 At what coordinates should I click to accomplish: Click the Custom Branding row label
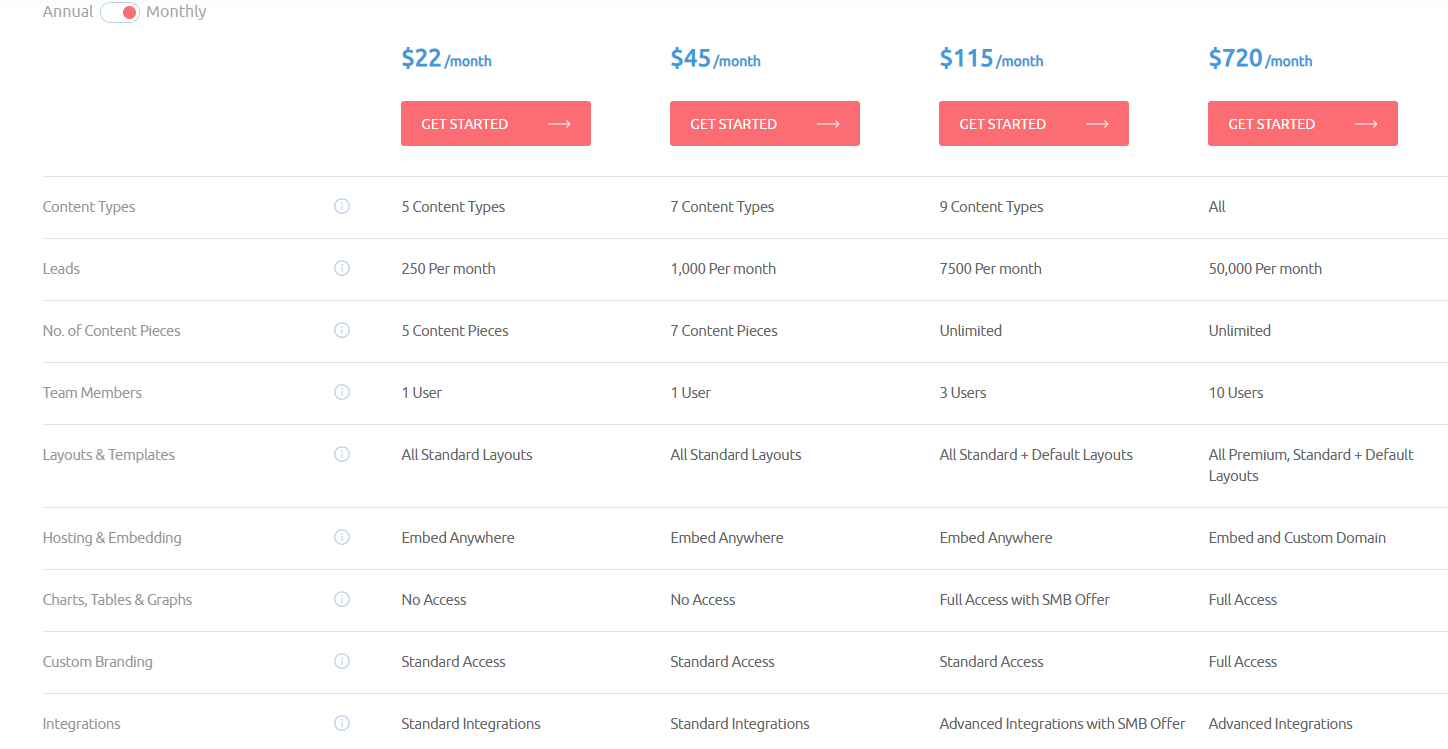[98, 662]
